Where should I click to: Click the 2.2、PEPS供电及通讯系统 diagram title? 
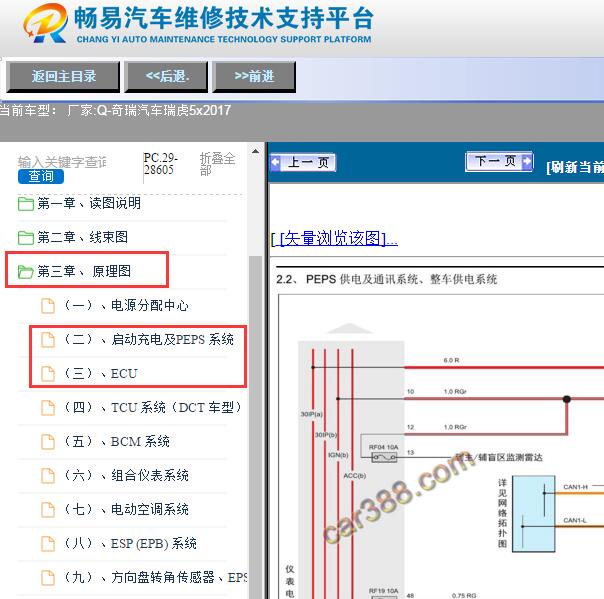(386, 279)
